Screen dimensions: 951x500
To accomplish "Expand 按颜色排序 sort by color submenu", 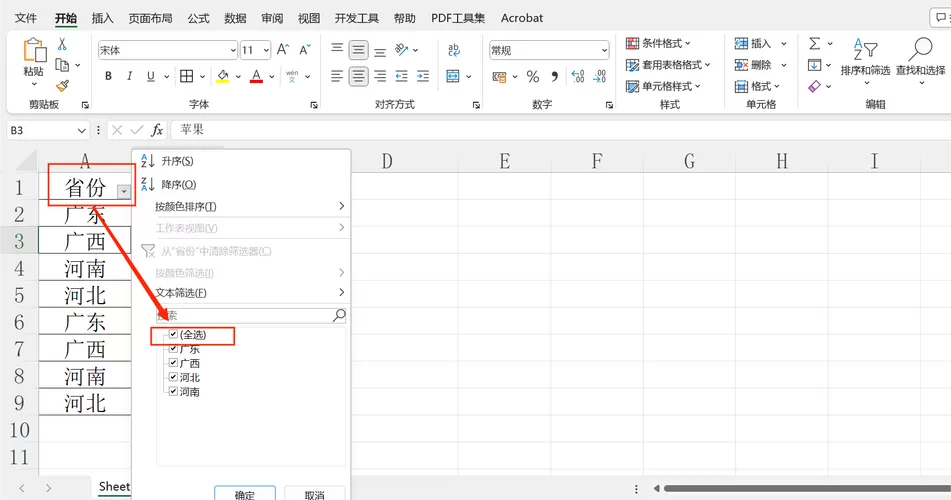I will pyautogui.click(x=249, y=206).
